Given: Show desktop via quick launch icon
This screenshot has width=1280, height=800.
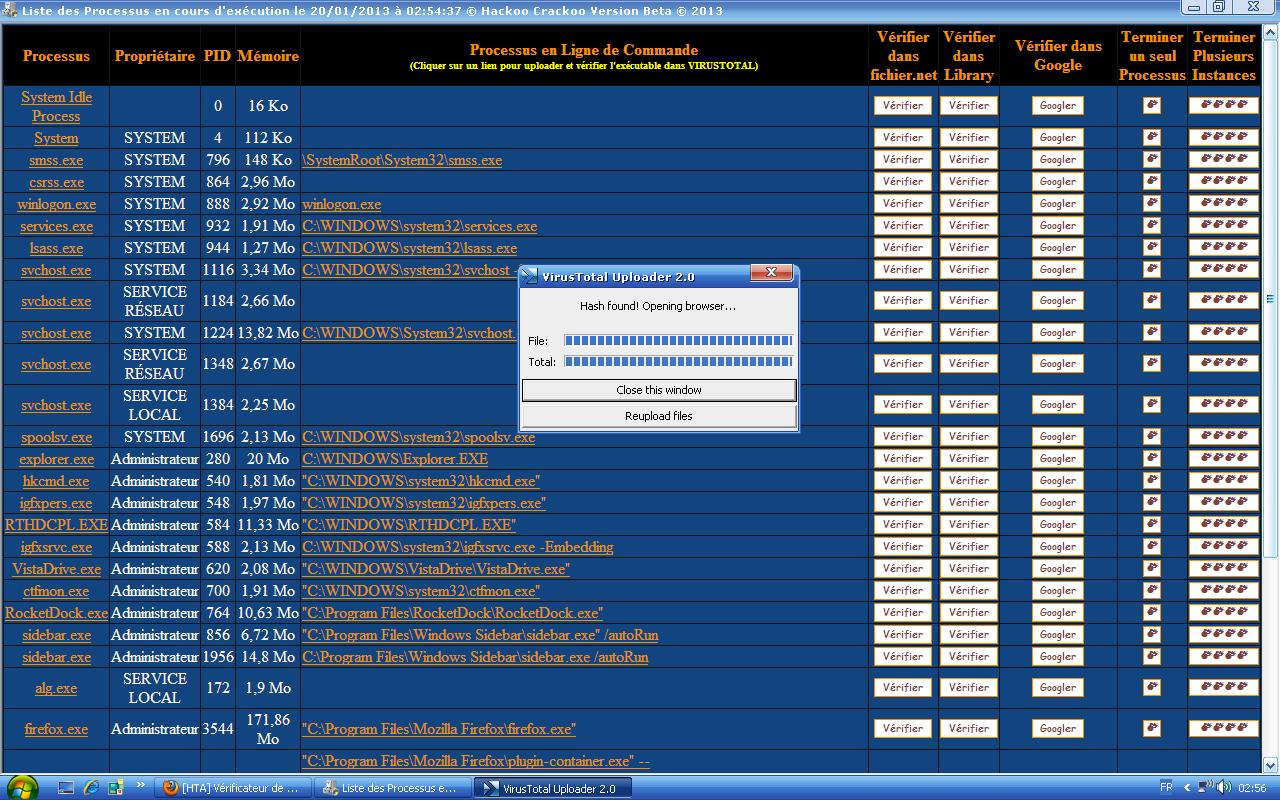Looking at the screenshot, I should tap(66, 787).
